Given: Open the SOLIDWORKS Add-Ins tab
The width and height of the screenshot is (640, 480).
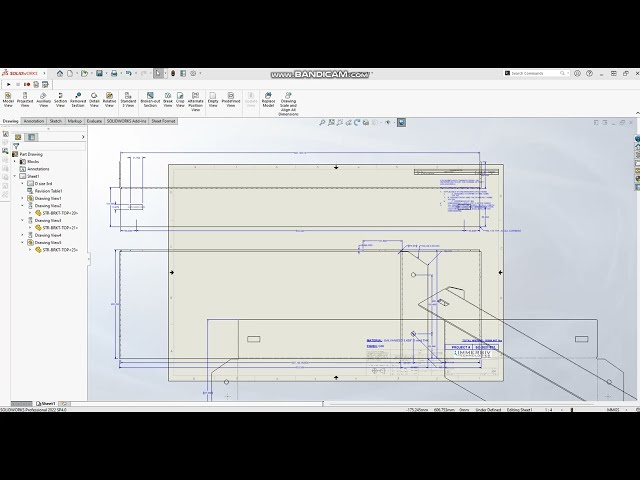Looking at the screenshot, I should point(126,121).
